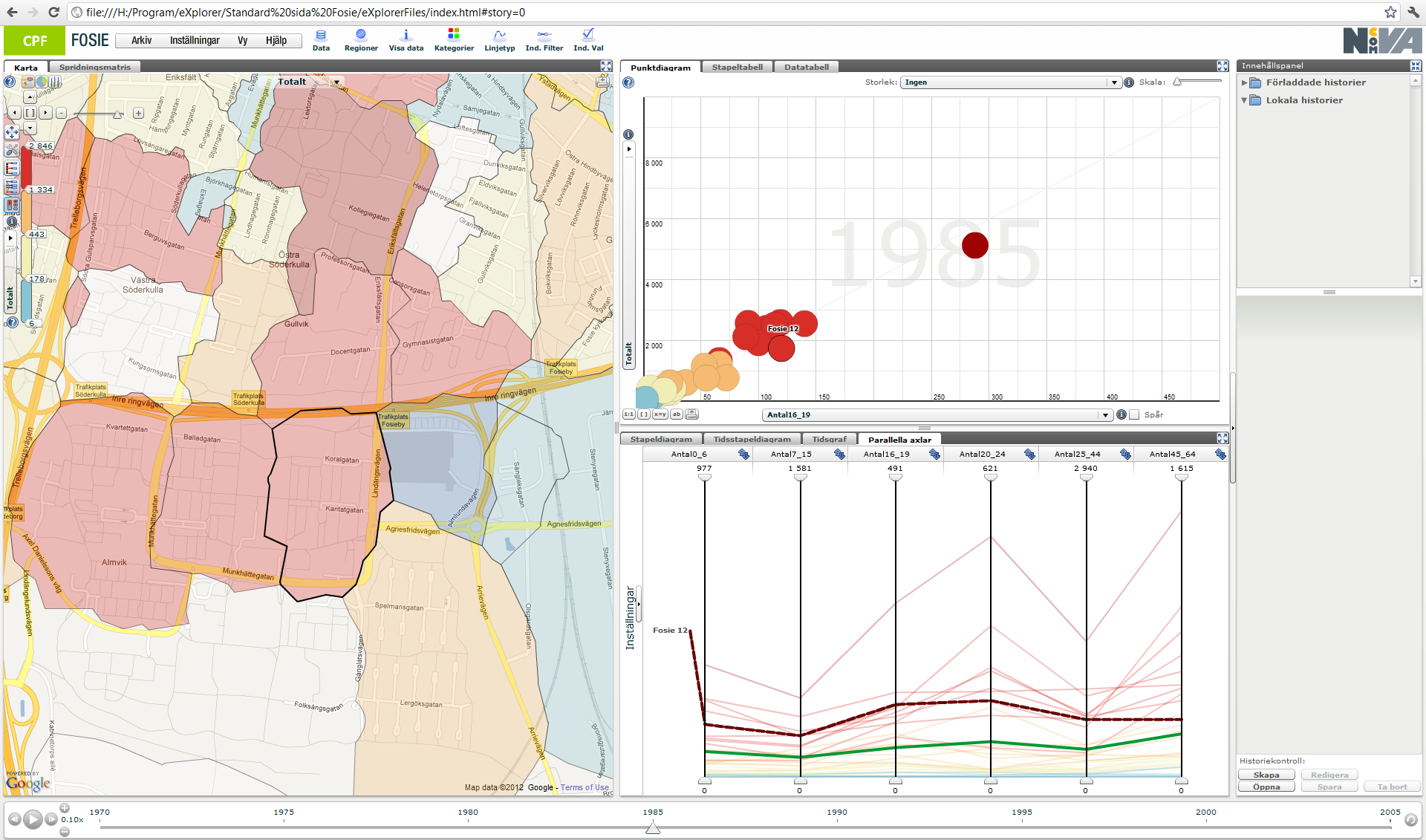This screenshot has height=840, width=1426.
Task: Swap the Antal0_6 axis indicator
Action: click(743, 454)
